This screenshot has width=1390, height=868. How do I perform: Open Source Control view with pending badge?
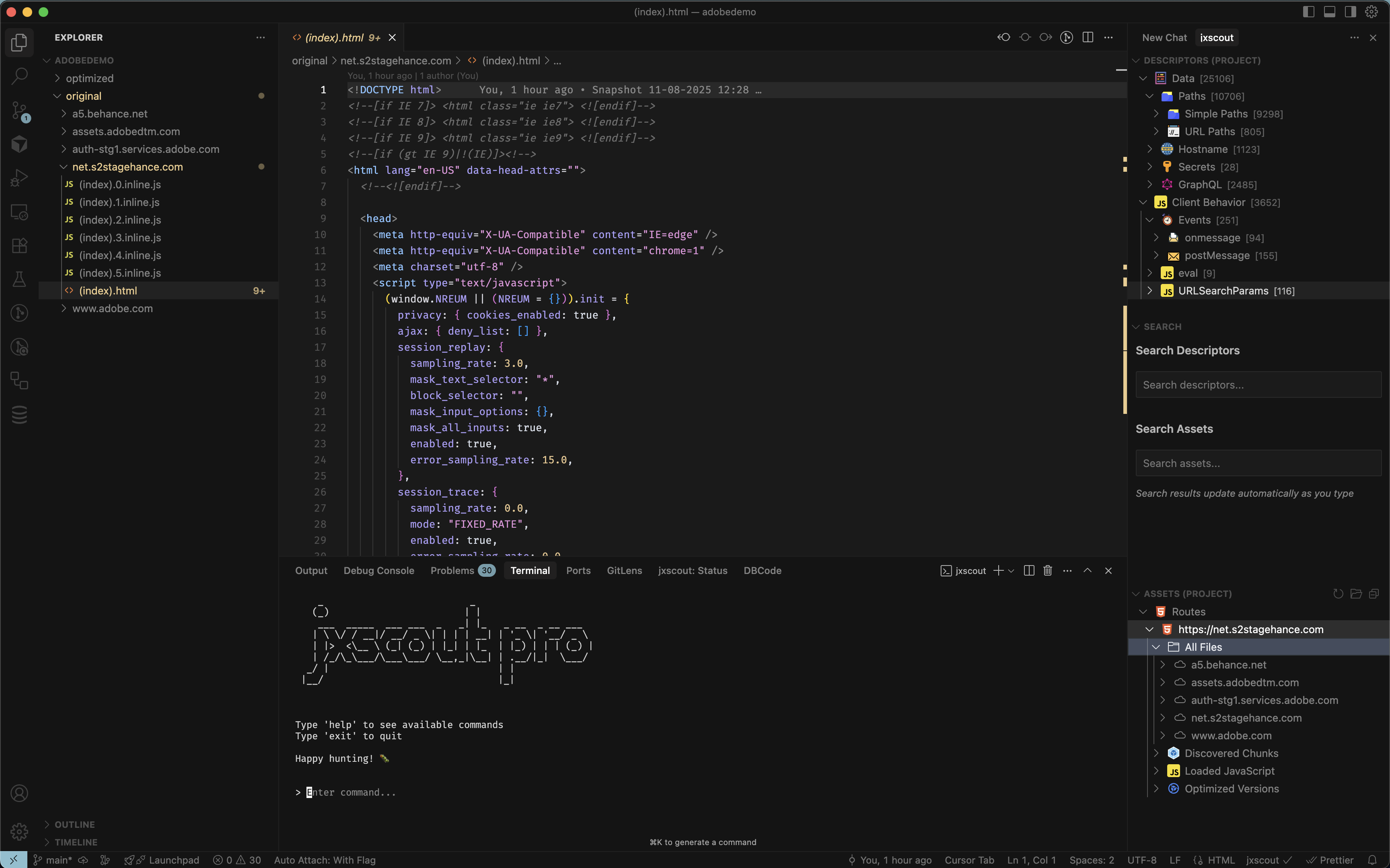tap(20, 110)
